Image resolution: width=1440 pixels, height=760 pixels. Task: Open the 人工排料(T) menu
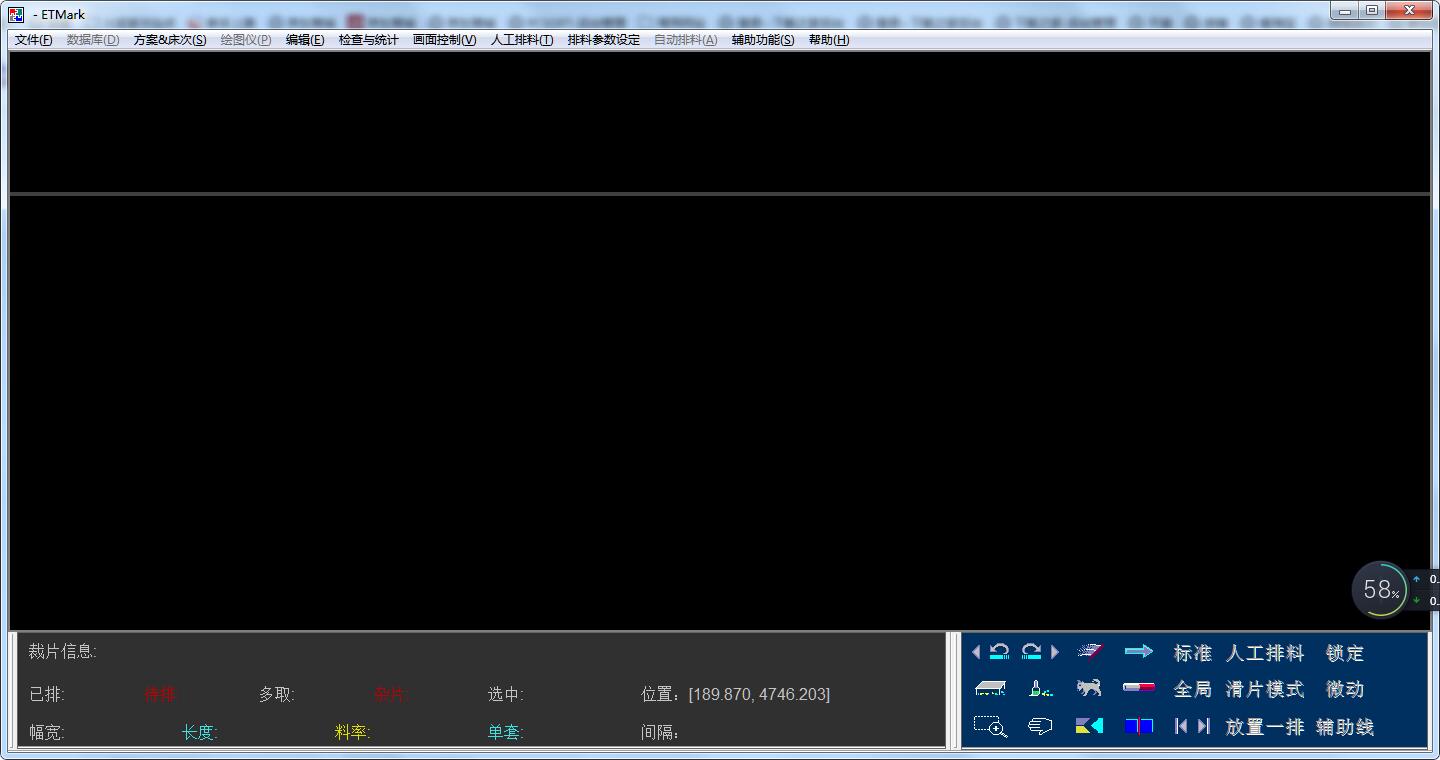[x=522, y=40]
